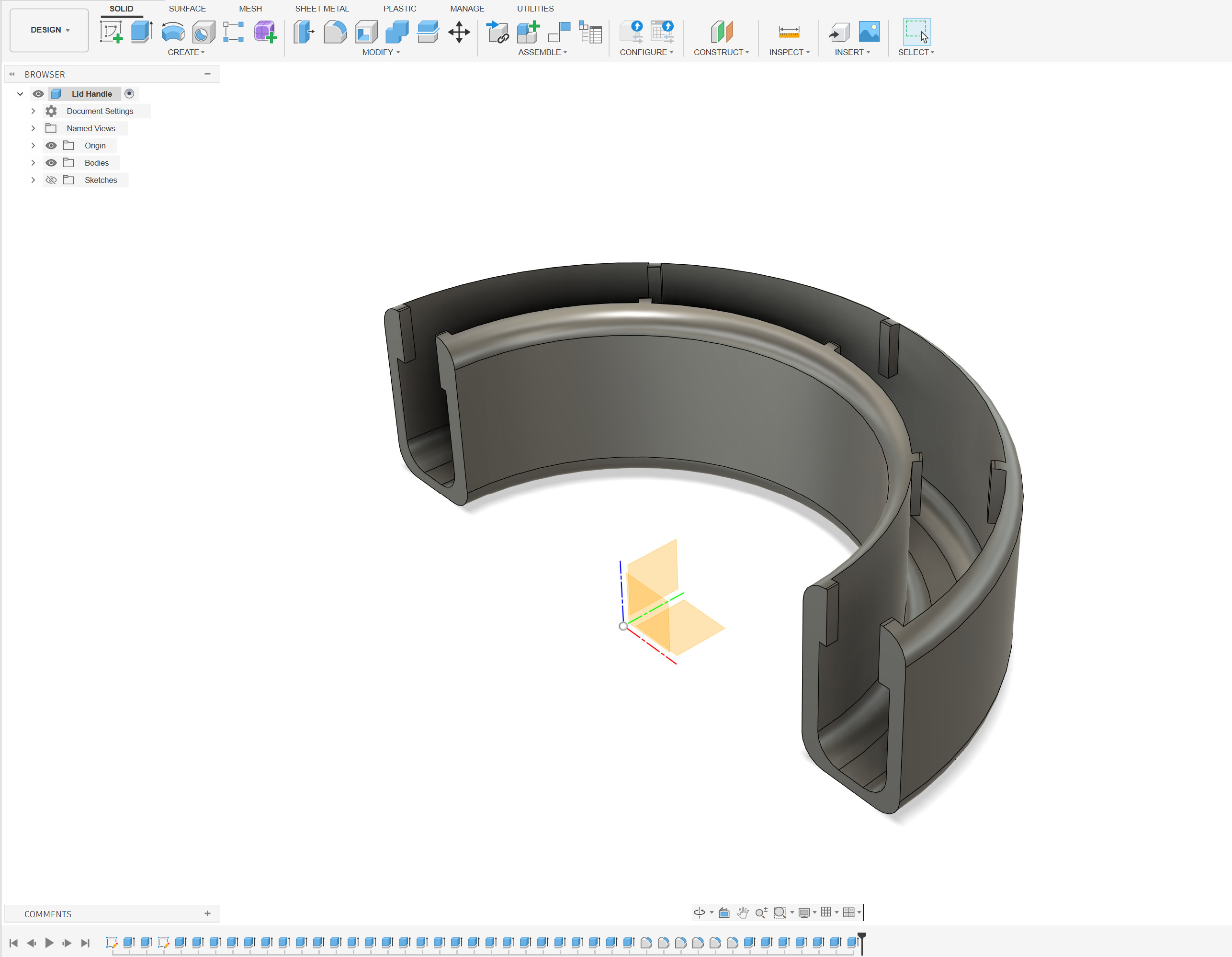Select the Fillet tool

coord(336,32)
